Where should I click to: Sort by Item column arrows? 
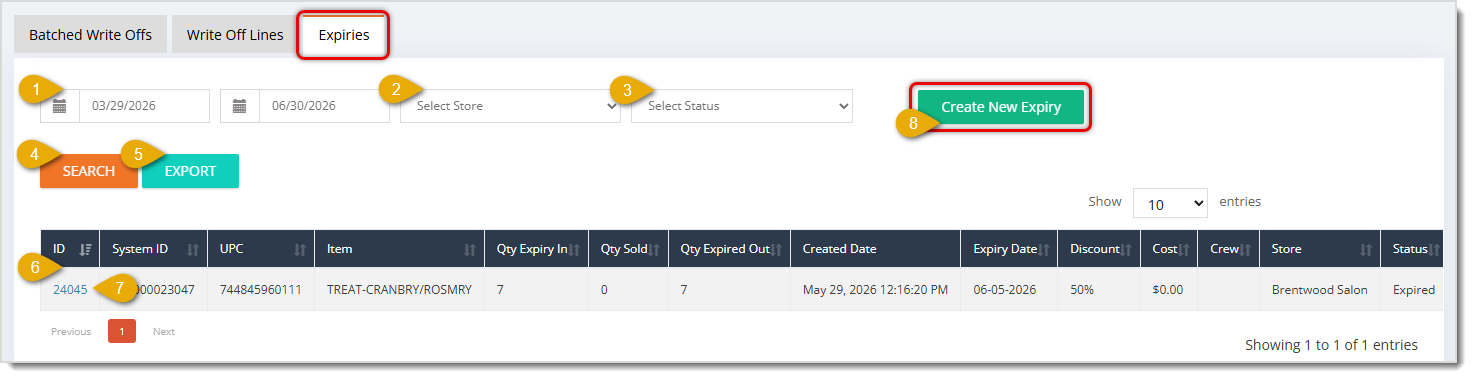click(470, 249)
